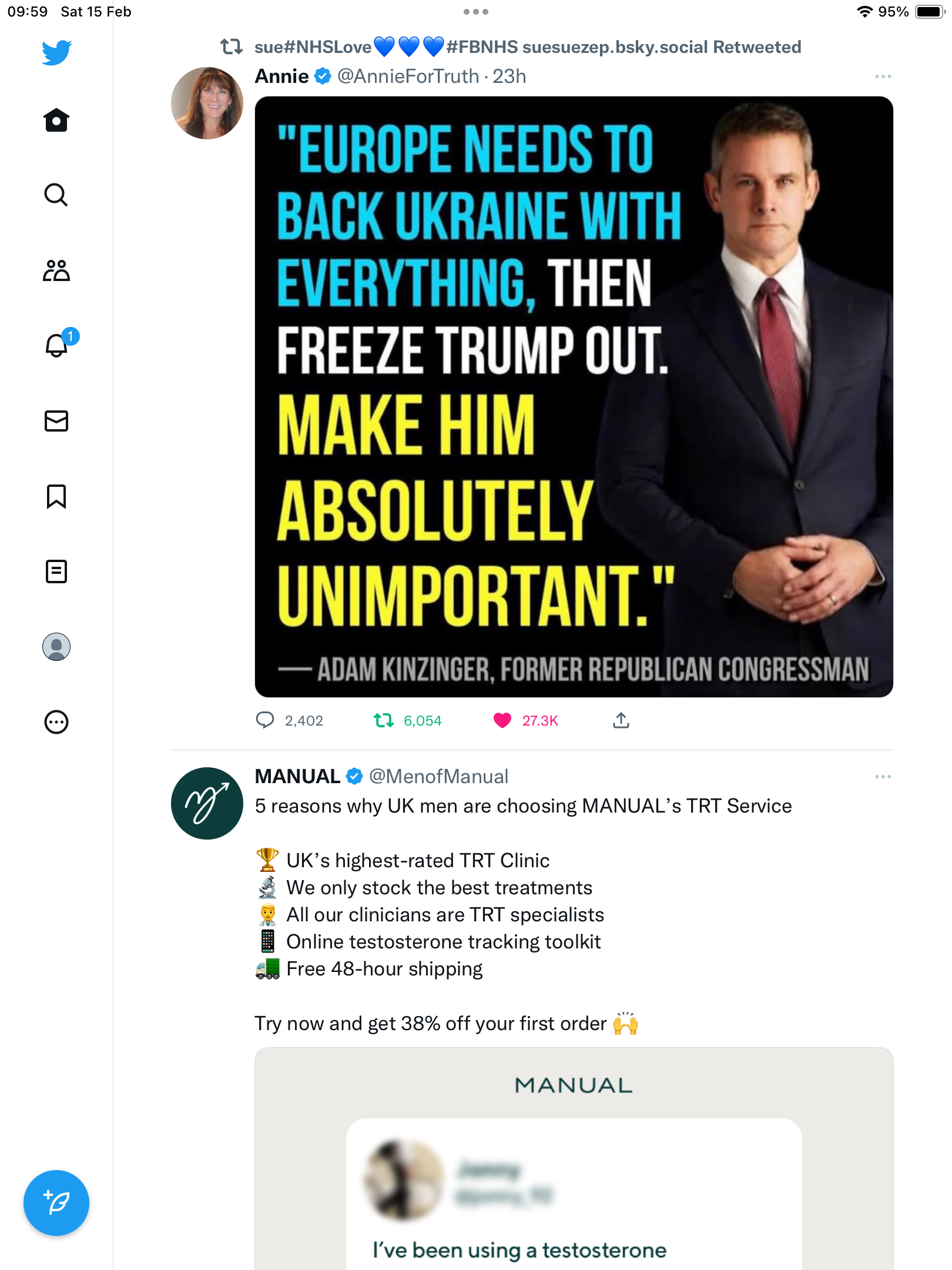
Task: Toggle like on Annie's tweet
Action: coord(502,720)
